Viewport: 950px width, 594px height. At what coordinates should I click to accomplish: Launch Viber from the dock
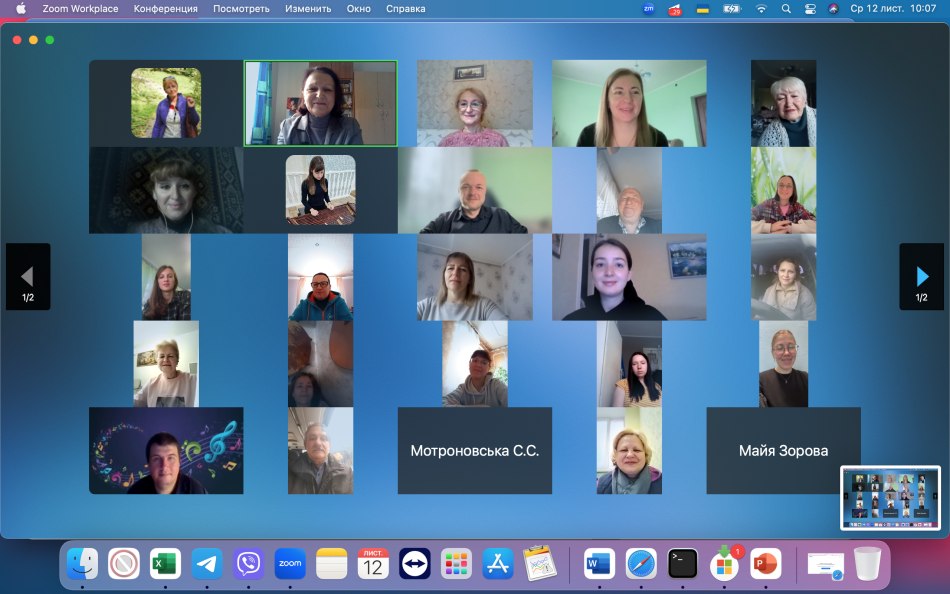click(x=248, y=564)
